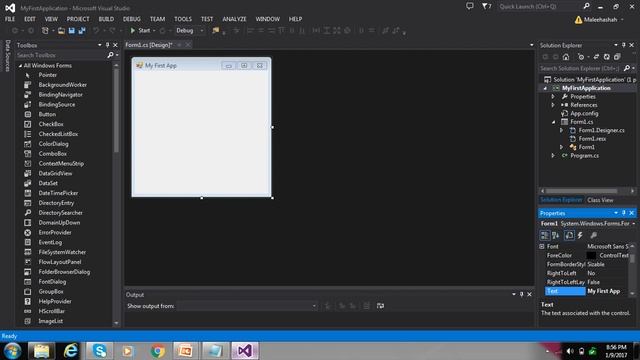Screen dimensions: 640x360
Task: Click the Save All toolbar icon
Action: [x=82, y=31]
